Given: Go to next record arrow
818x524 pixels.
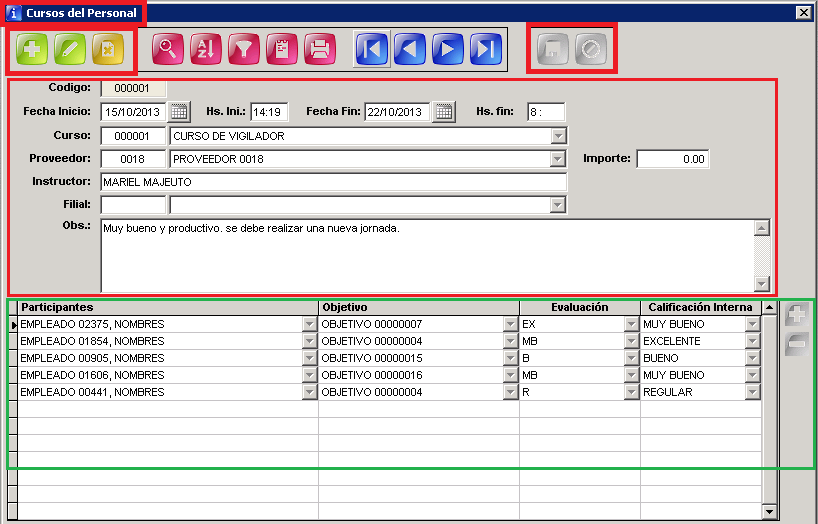Looking at the screenshot, I should tap(448, 49).
